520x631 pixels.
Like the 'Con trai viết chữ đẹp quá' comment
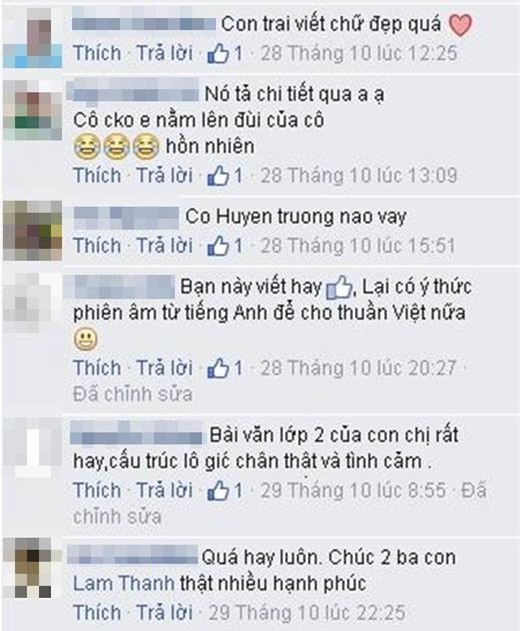point(97,53)
